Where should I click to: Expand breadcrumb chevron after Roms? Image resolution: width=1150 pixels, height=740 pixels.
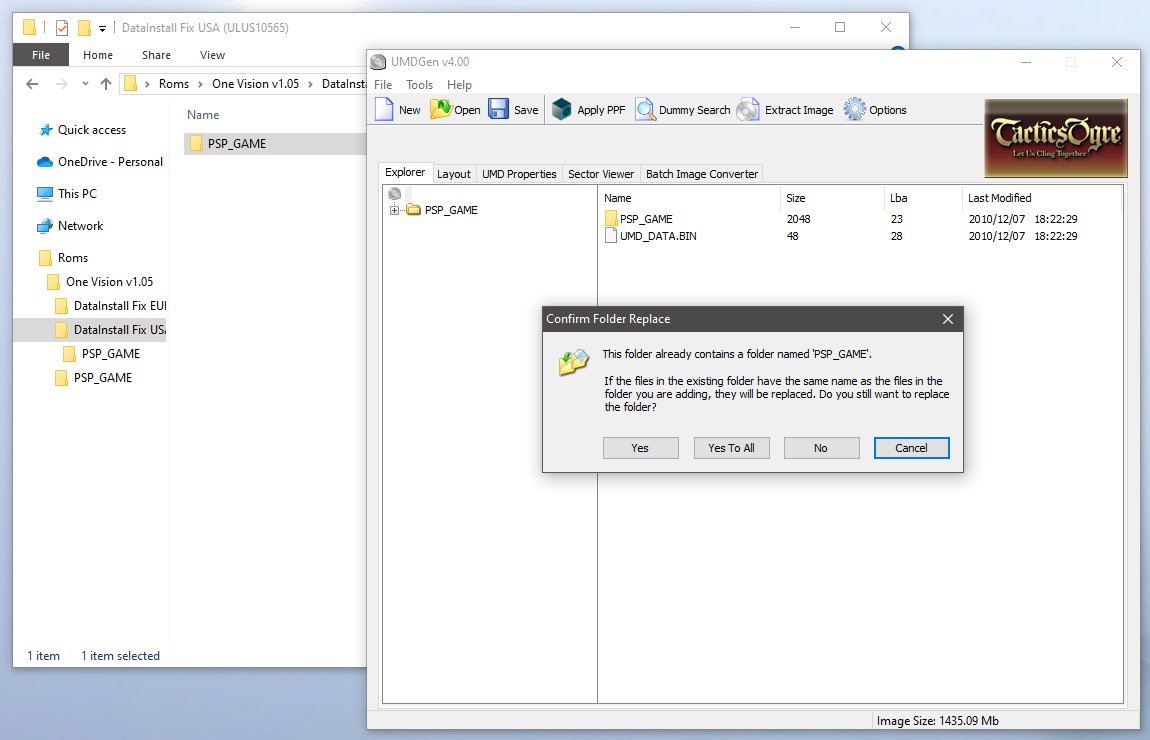pyautogui.click(x=201, y=84)
